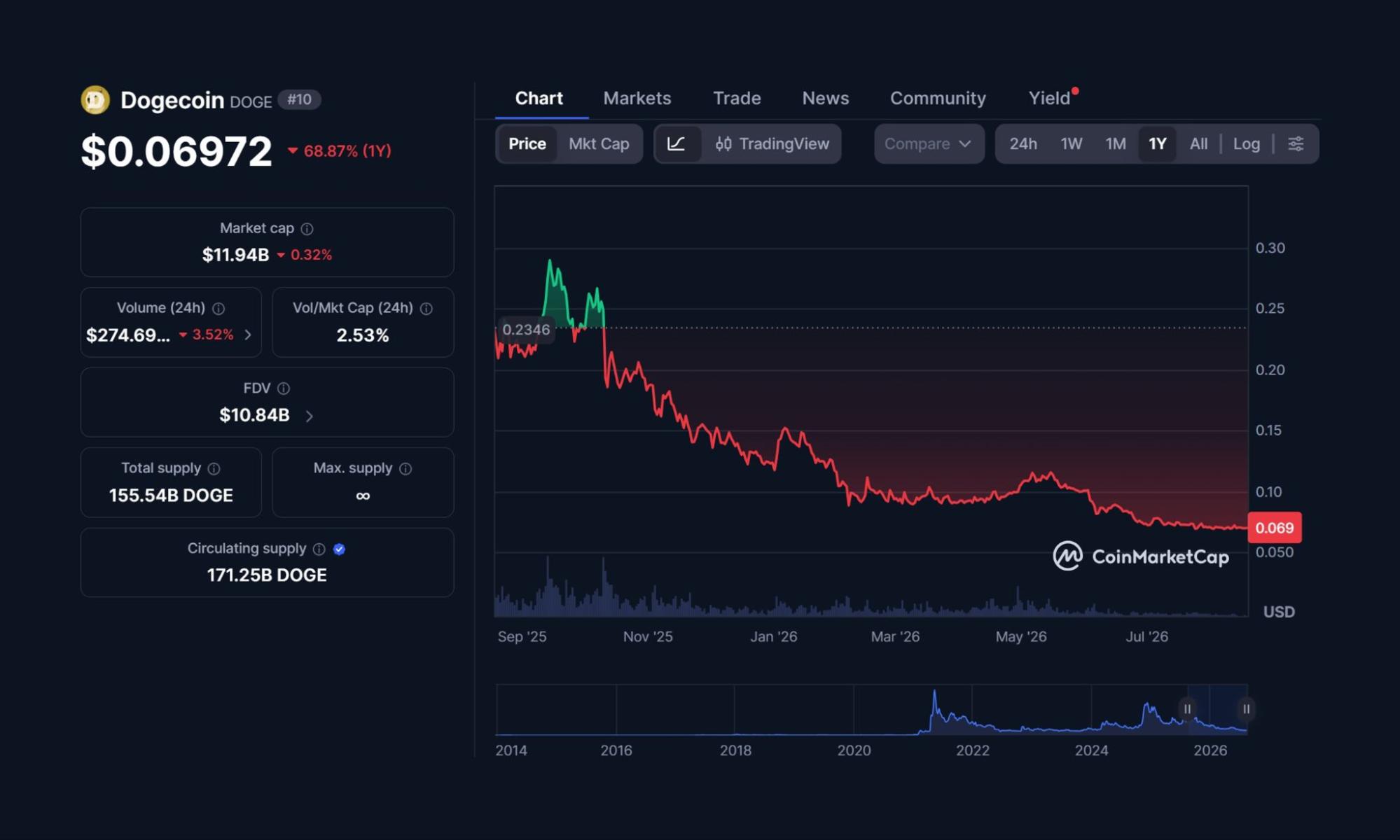This screenshot has height=840, width=1400.
Task: Open the Markets tab
Action: [637, 99]
